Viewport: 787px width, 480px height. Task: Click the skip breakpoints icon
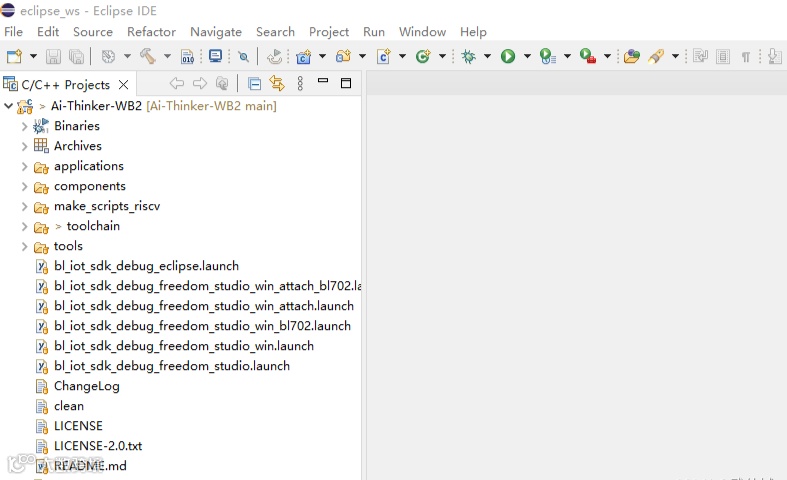click(x=243, y=56)
